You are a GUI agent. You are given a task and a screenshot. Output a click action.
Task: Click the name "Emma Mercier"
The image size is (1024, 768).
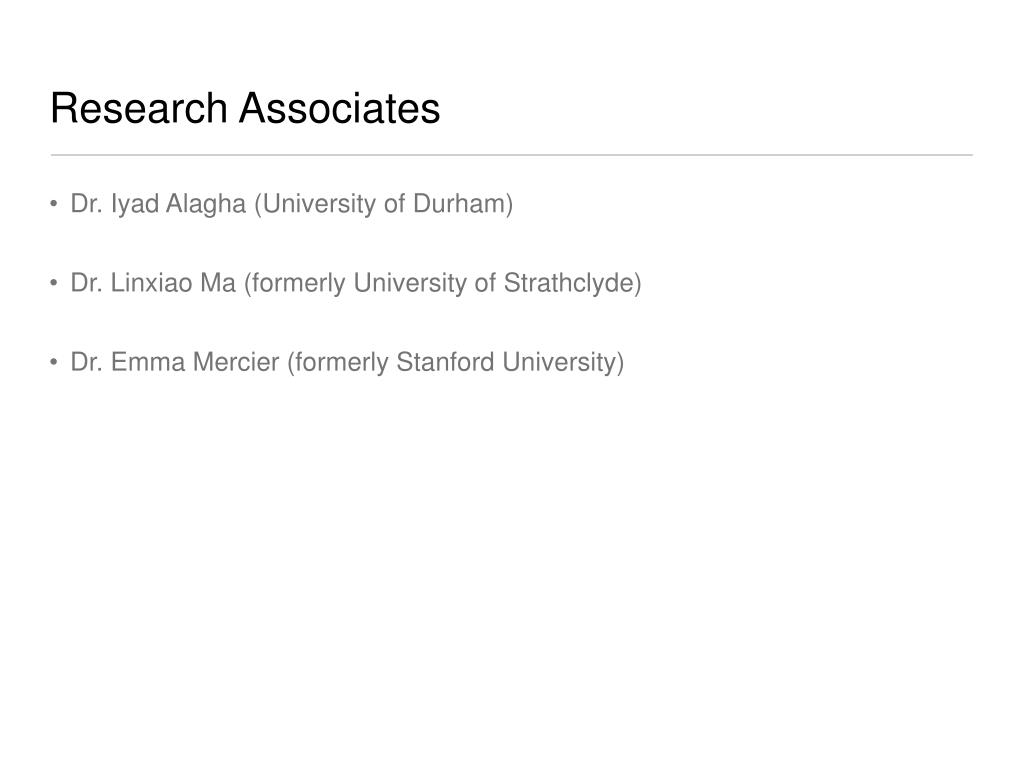coord(195,362)
